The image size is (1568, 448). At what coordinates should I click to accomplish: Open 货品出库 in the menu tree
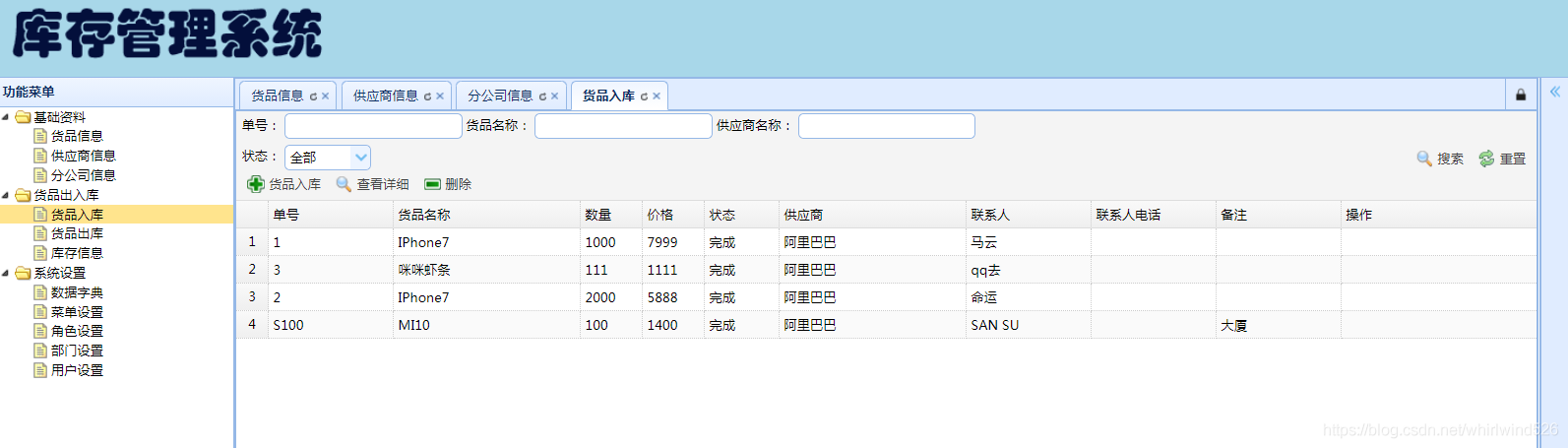[x=77, y=233]
